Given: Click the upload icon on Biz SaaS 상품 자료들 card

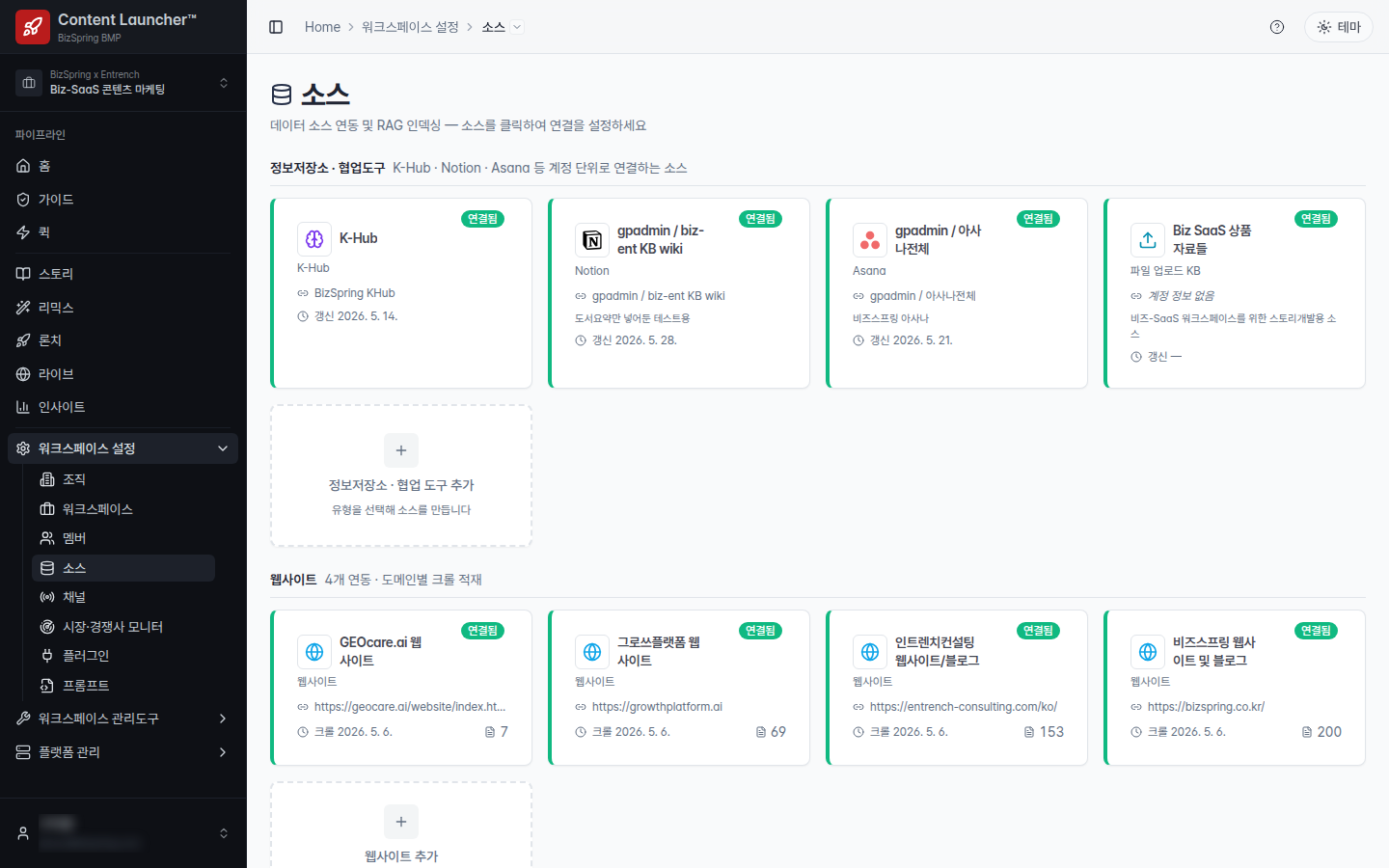Looking at the screenshot, I should coord(1148,240).
